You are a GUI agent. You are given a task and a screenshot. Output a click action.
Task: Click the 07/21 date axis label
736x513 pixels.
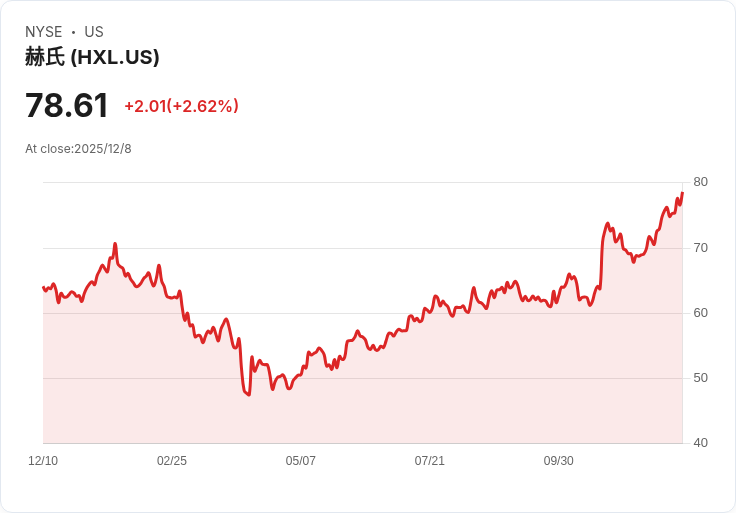click(429, 460)
